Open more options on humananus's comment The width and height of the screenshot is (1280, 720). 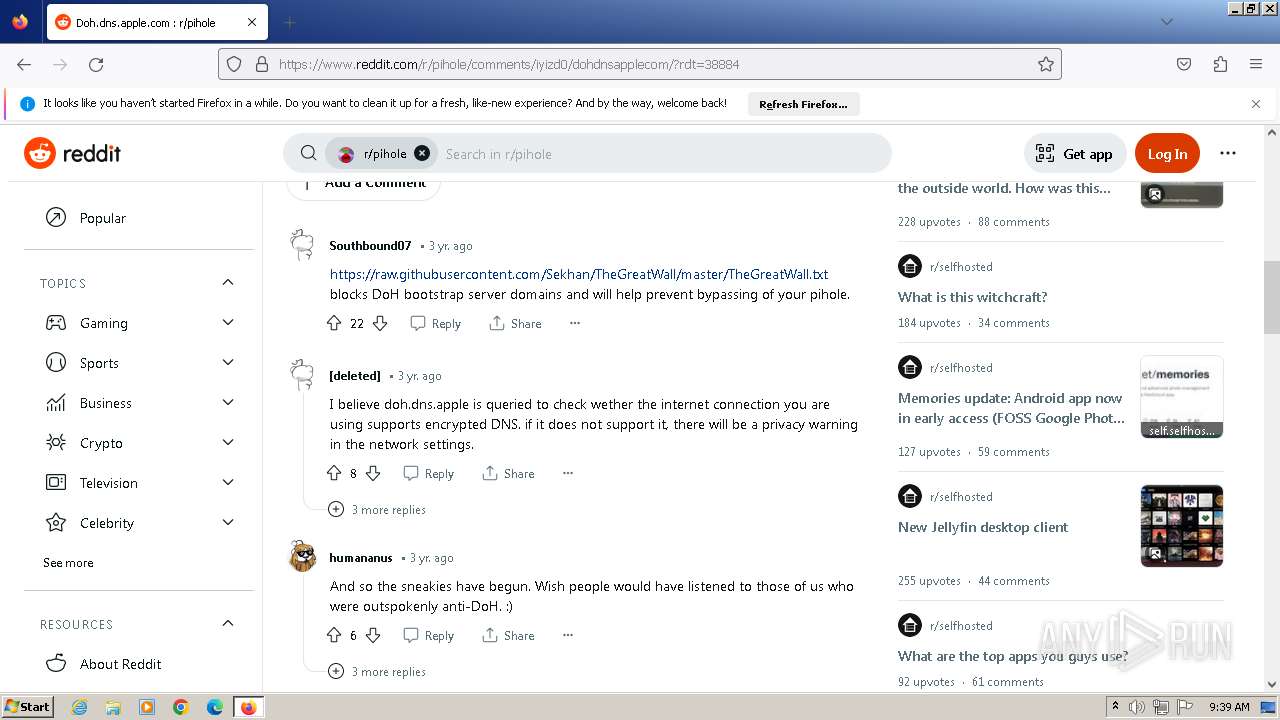point(567,635)
